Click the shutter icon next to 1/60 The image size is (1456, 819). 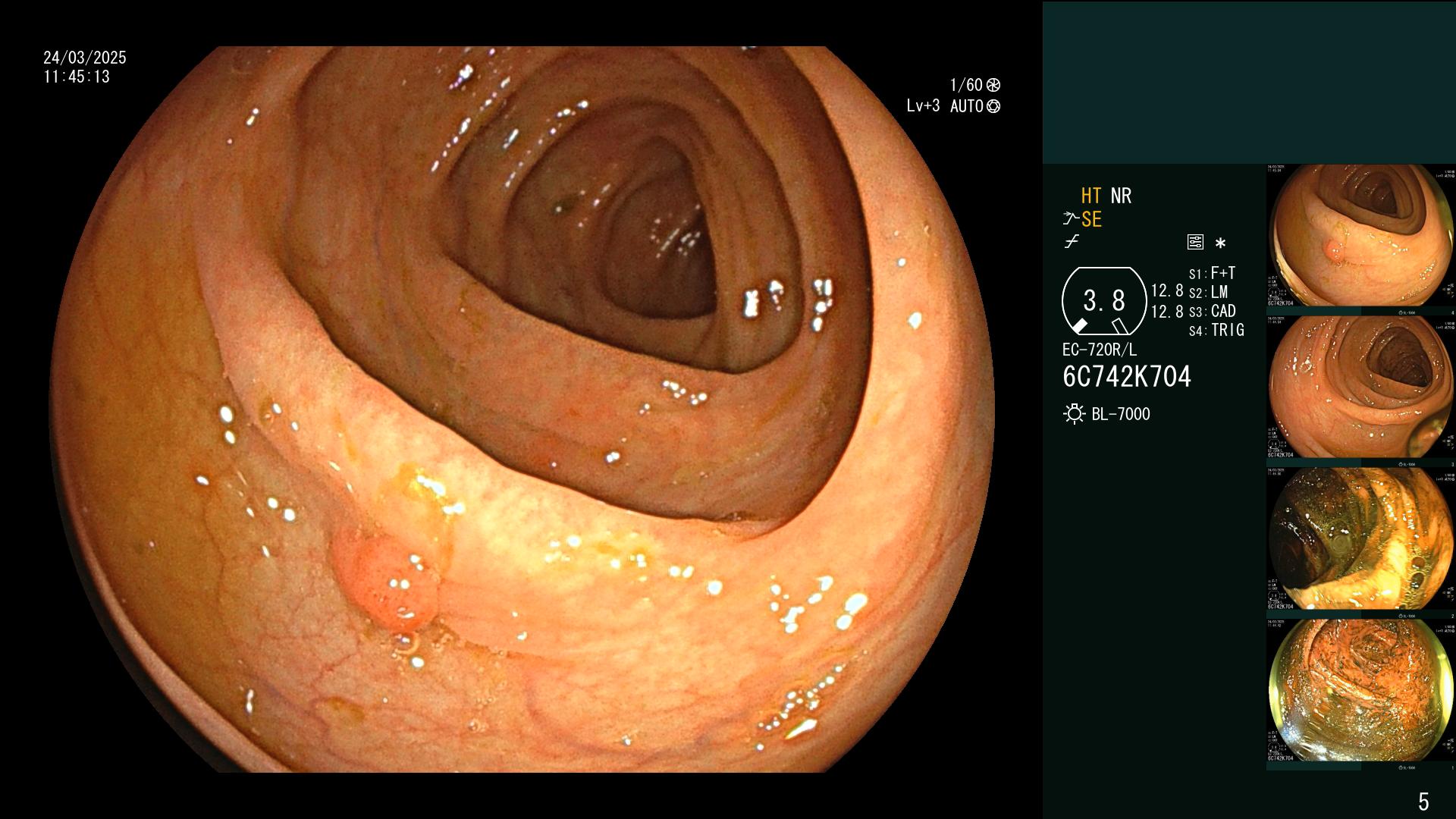[993, 85]
